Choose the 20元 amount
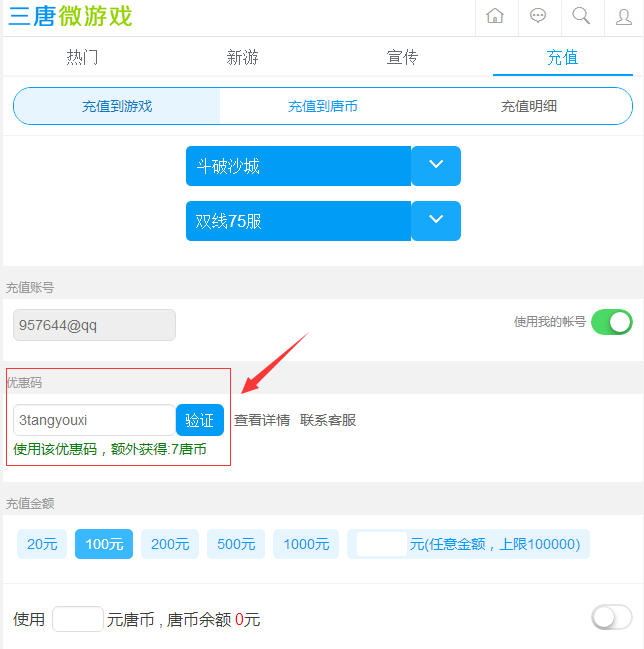Viewport: 644px width, 649px height. click(42, 544)
